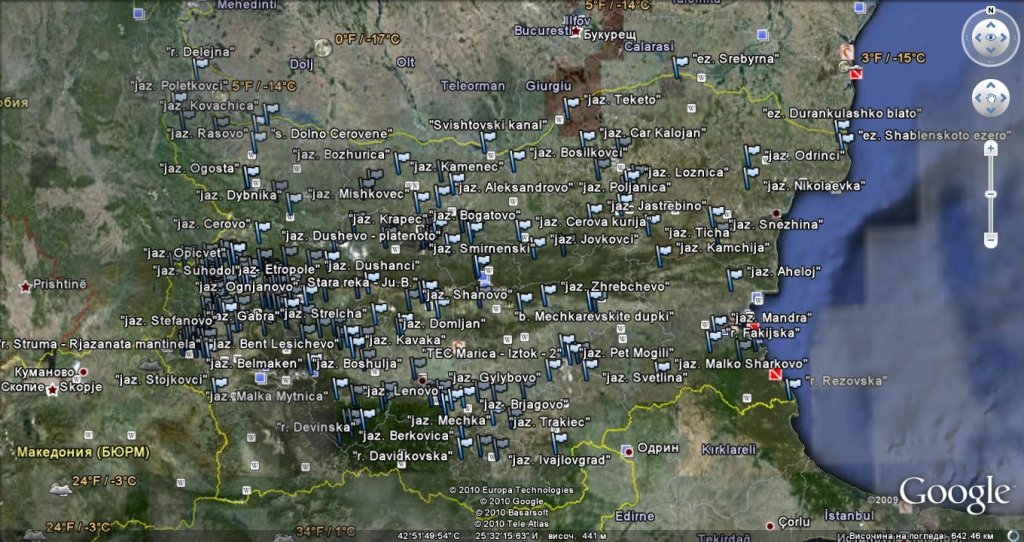Click the N north-up marker on compass ring
Screen dimensions: 1024x542
tap(991, 11)
